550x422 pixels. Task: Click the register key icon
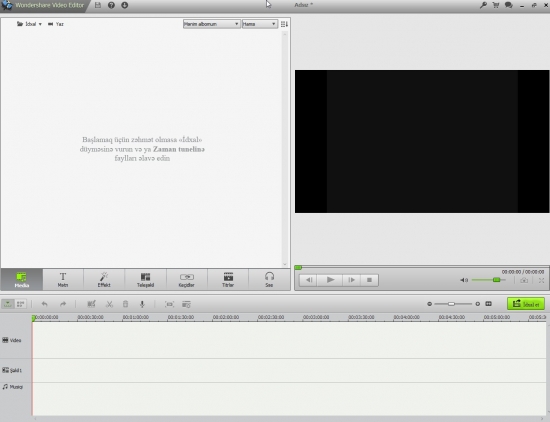tap(483, 5)
